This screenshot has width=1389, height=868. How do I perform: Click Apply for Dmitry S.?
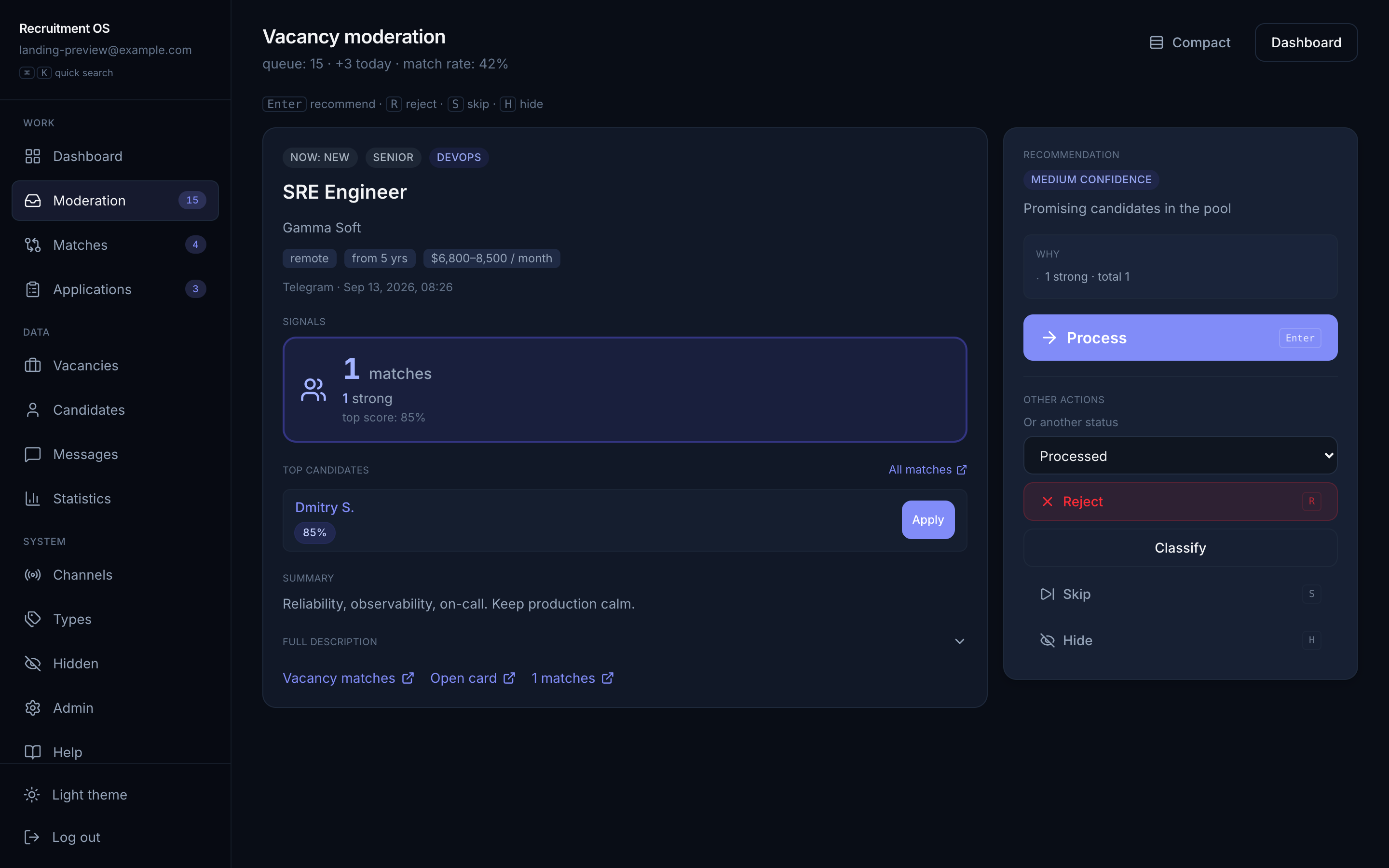(928, 519)
